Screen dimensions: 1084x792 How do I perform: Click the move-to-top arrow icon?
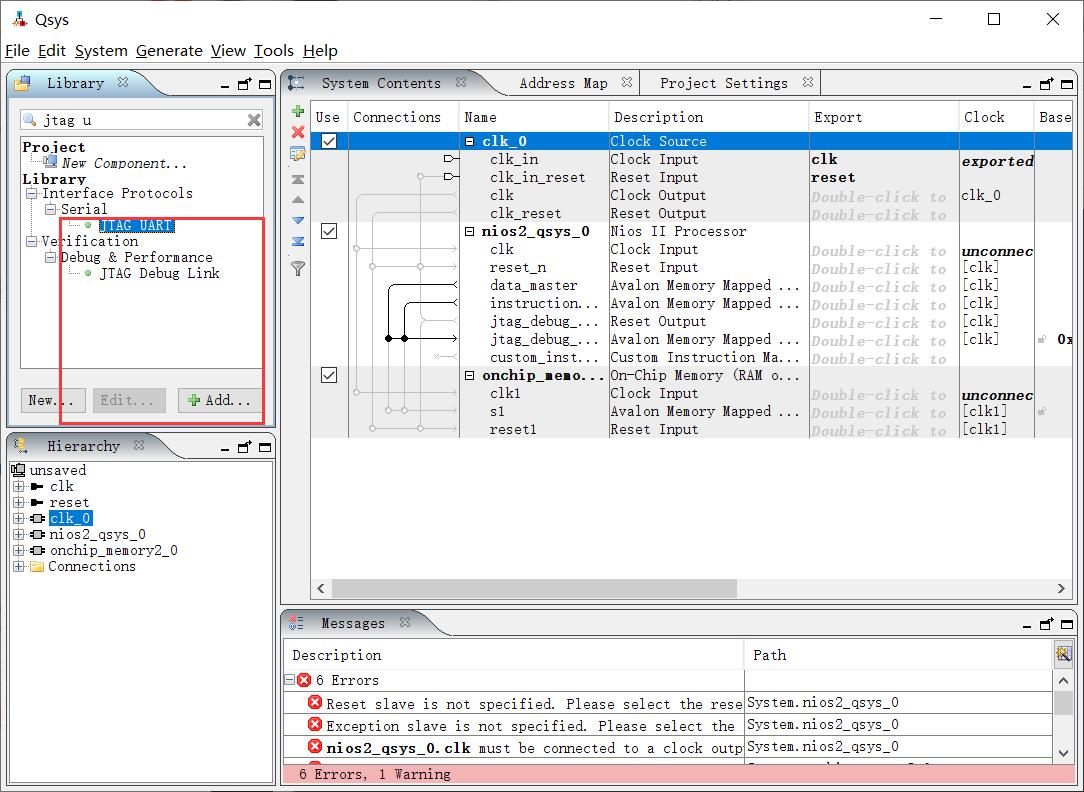pos(298,179)
